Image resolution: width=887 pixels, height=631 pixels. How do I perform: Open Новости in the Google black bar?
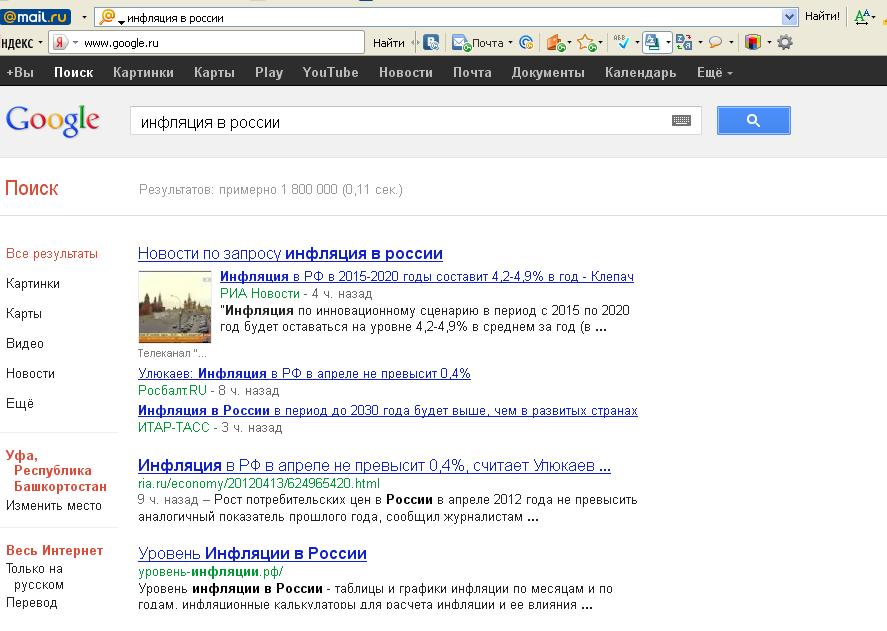coord(406,73)
